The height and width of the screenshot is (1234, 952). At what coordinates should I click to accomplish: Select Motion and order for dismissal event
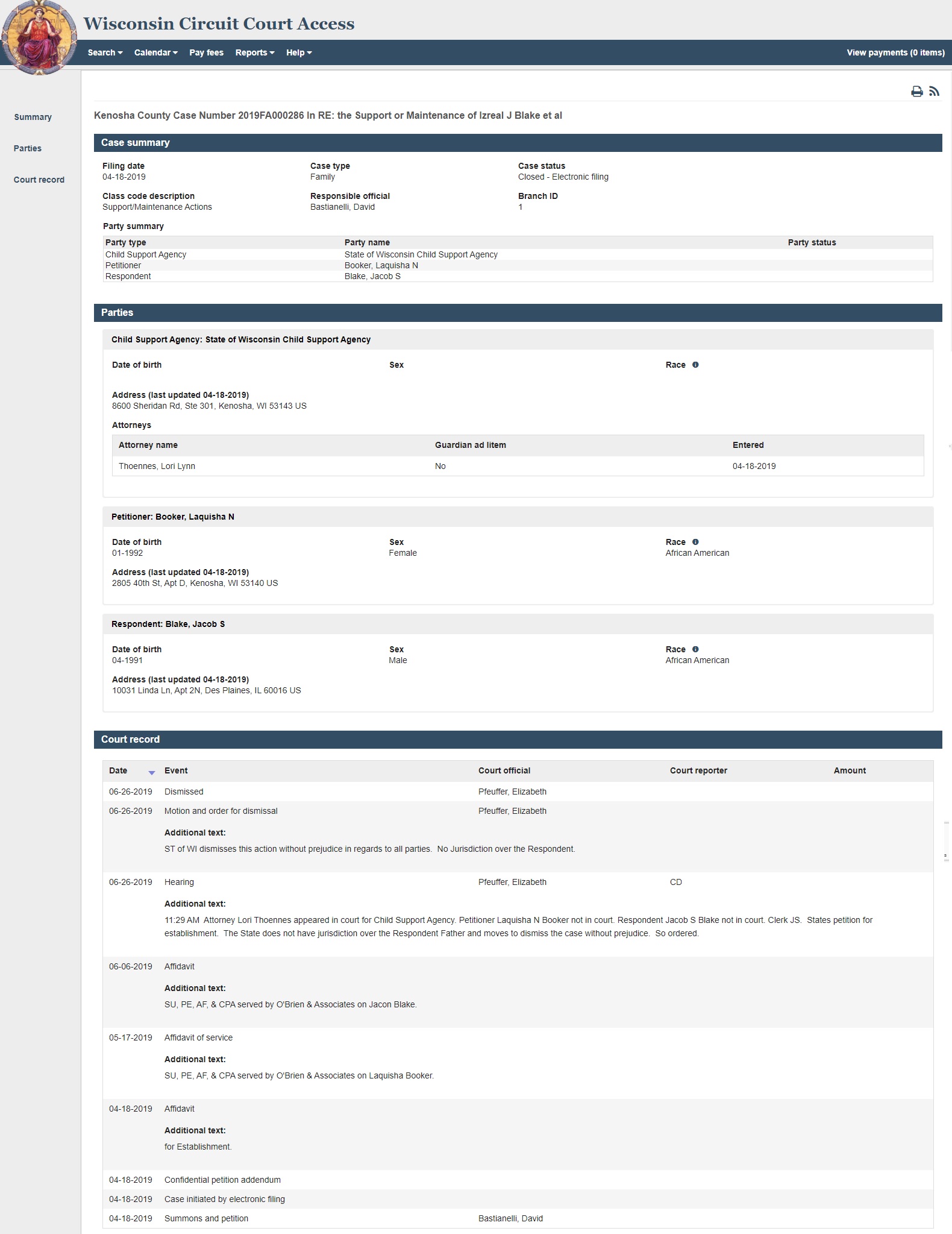point(518,836)
